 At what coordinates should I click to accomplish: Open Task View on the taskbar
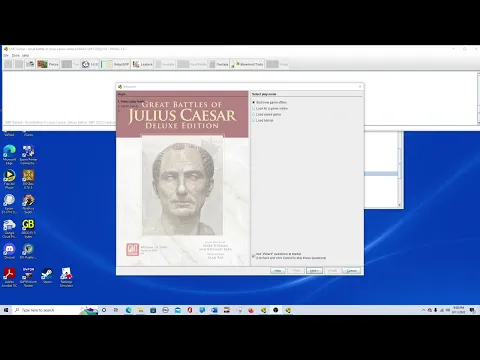click(116, 310)
